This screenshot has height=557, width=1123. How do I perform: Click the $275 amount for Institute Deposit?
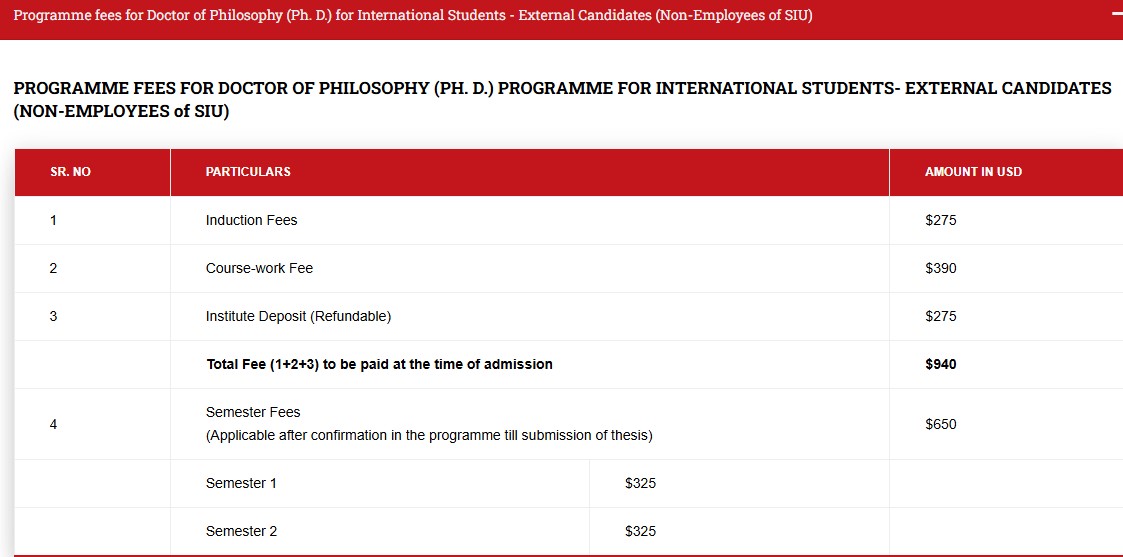coord(941,316)
